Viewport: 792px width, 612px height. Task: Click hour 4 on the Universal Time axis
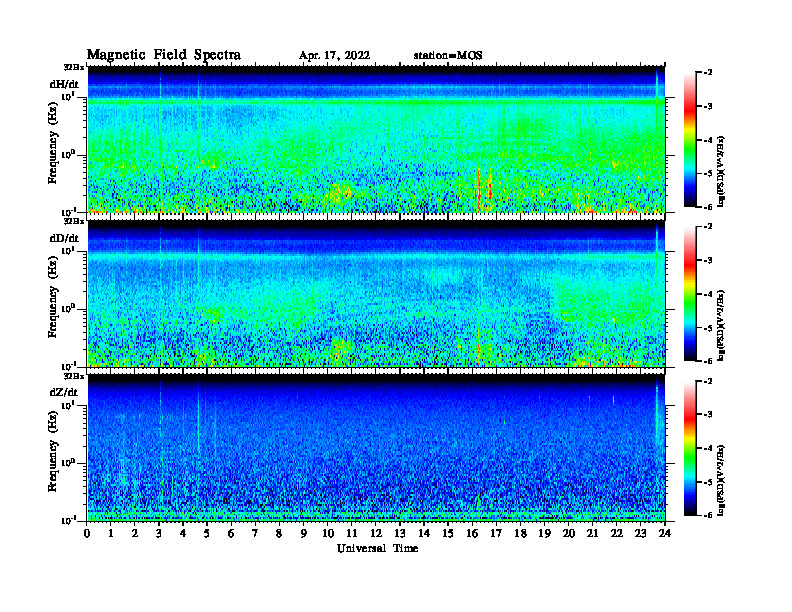point(183,533)
